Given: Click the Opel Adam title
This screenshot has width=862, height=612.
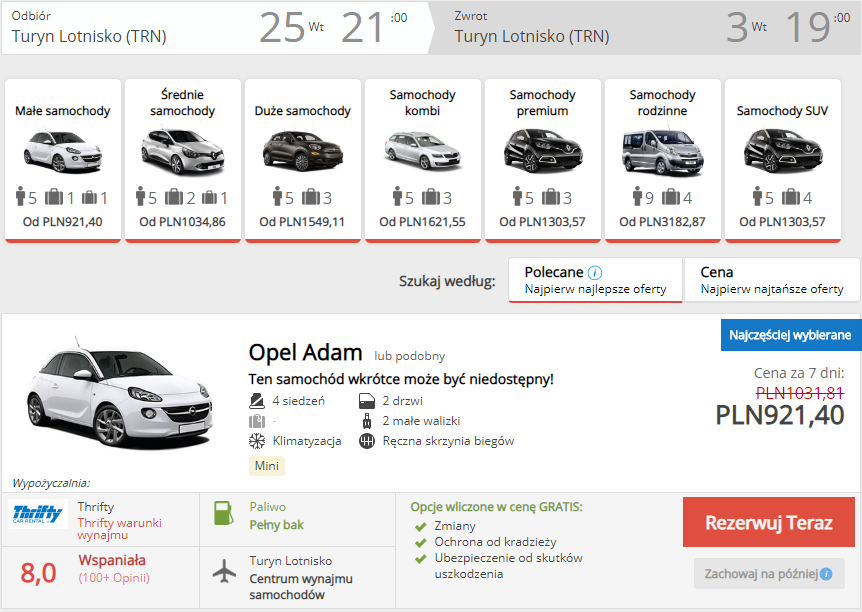Looking at the screenshot, I should [305, 352].
